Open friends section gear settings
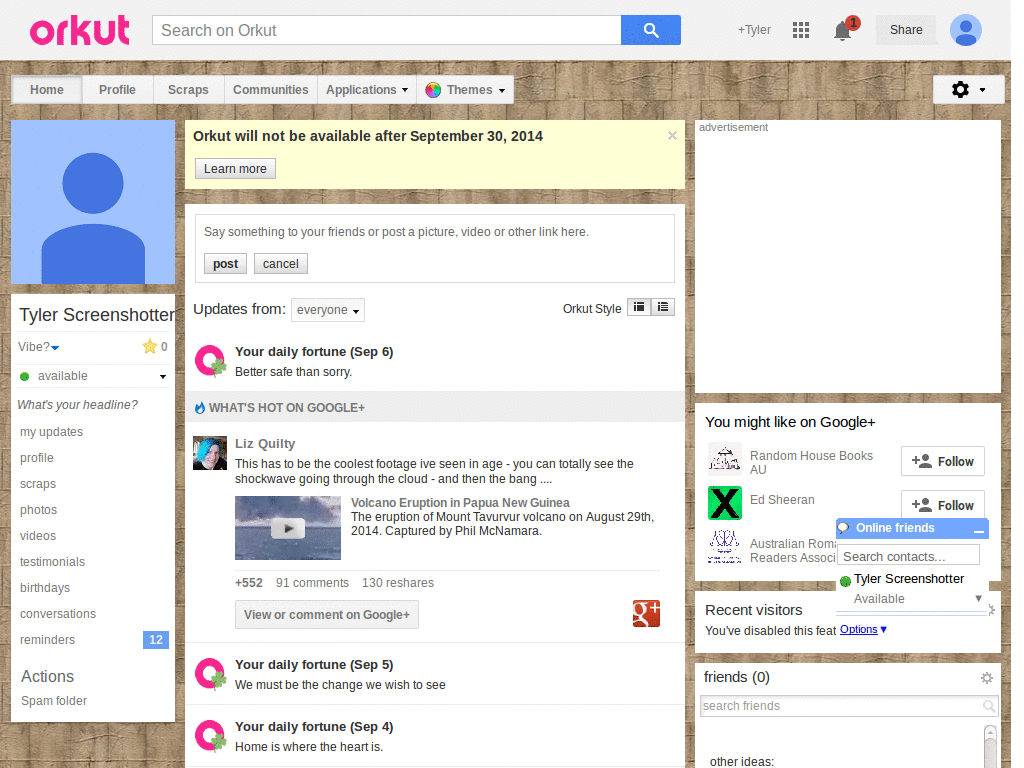 tap(987, 678)
